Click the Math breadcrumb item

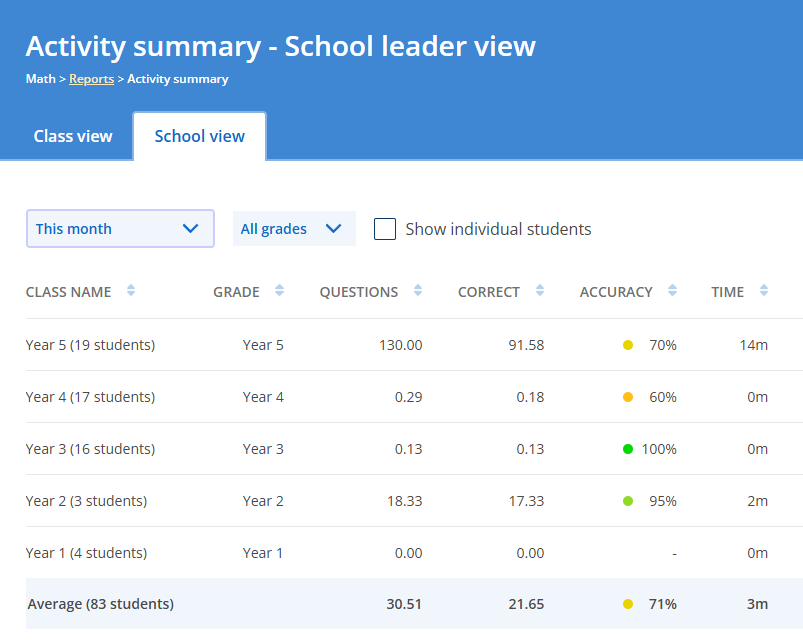coord(40,79)
